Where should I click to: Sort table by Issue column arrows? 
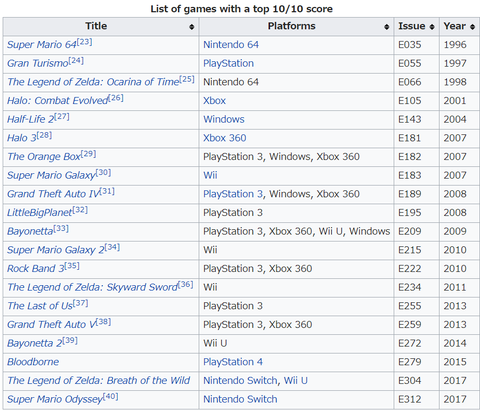coord(432,27)
